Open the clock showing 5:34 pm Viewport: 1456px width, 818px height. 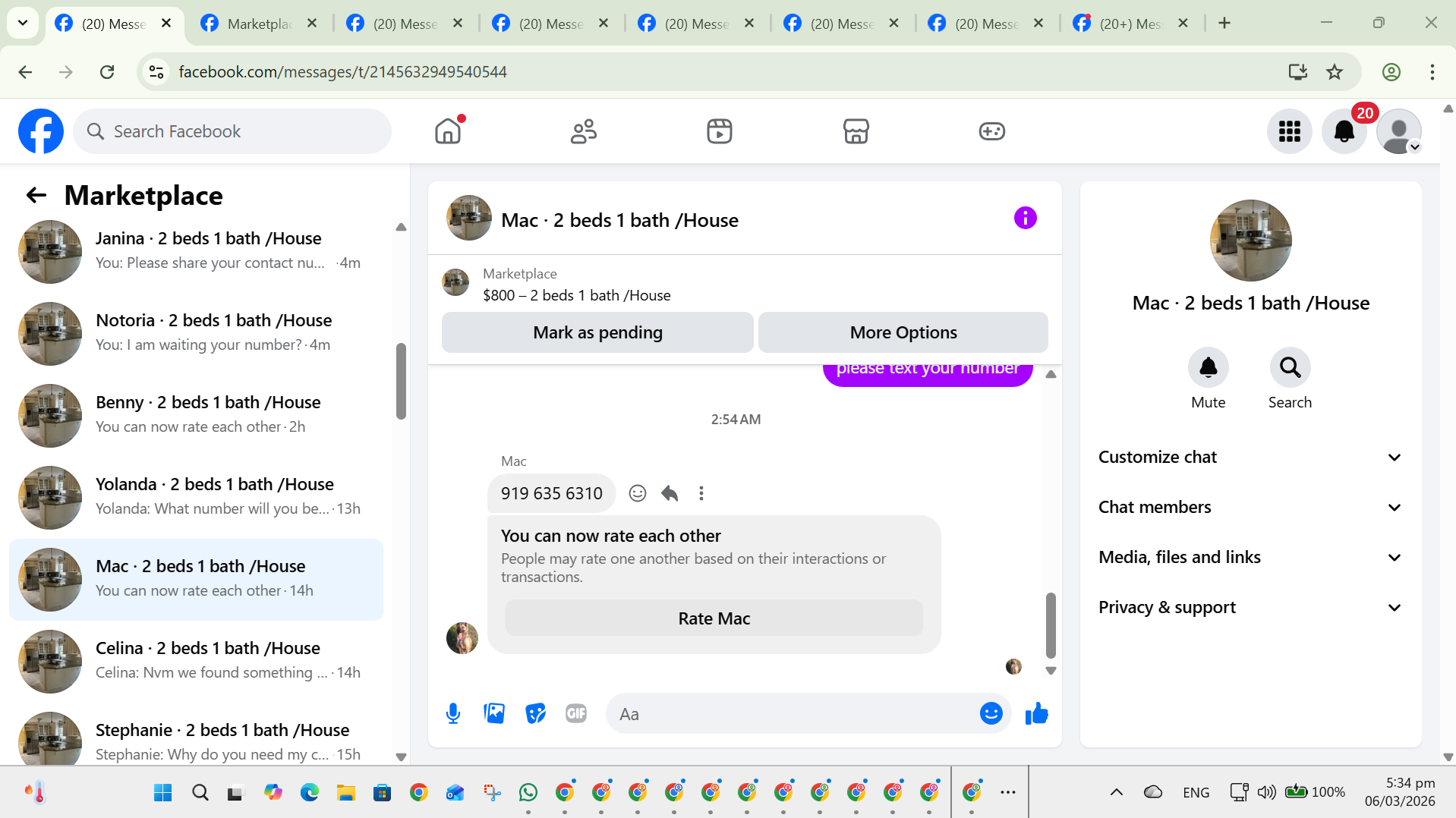coord(1400,791)
